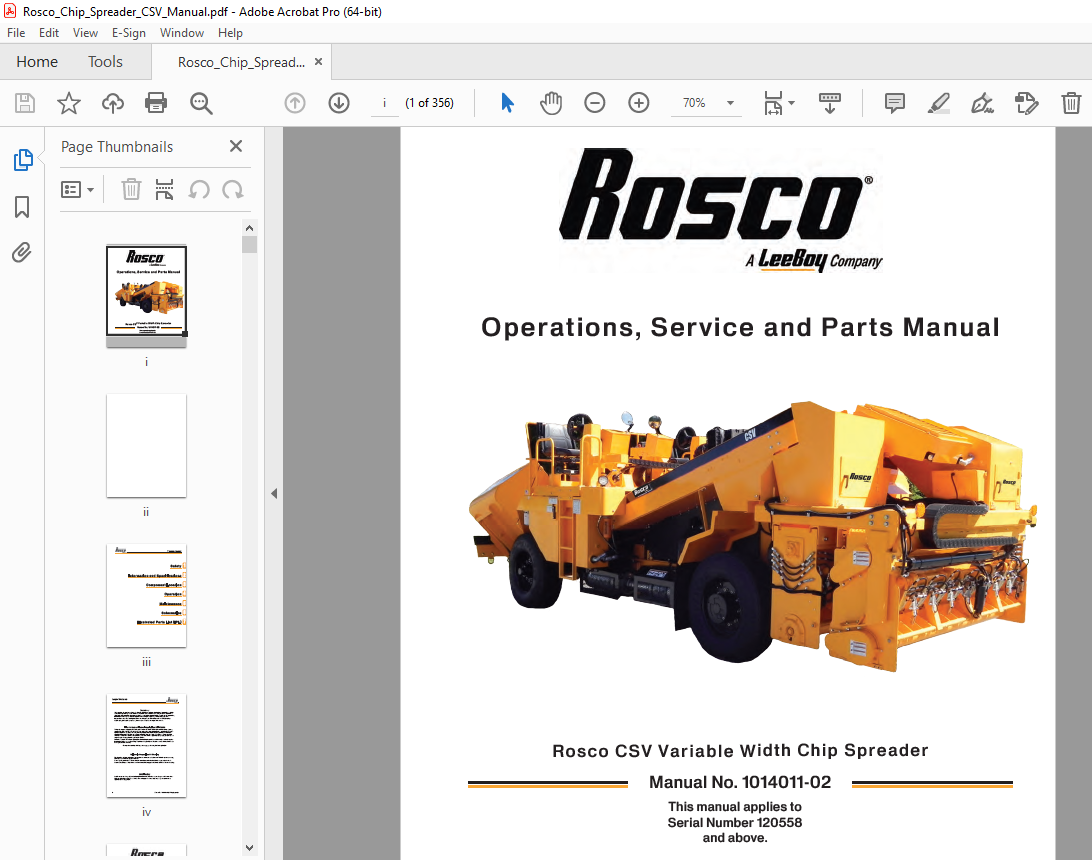Open the Help menu
The width and height of the screenshot is (1092, 860).
pos(230,33)
